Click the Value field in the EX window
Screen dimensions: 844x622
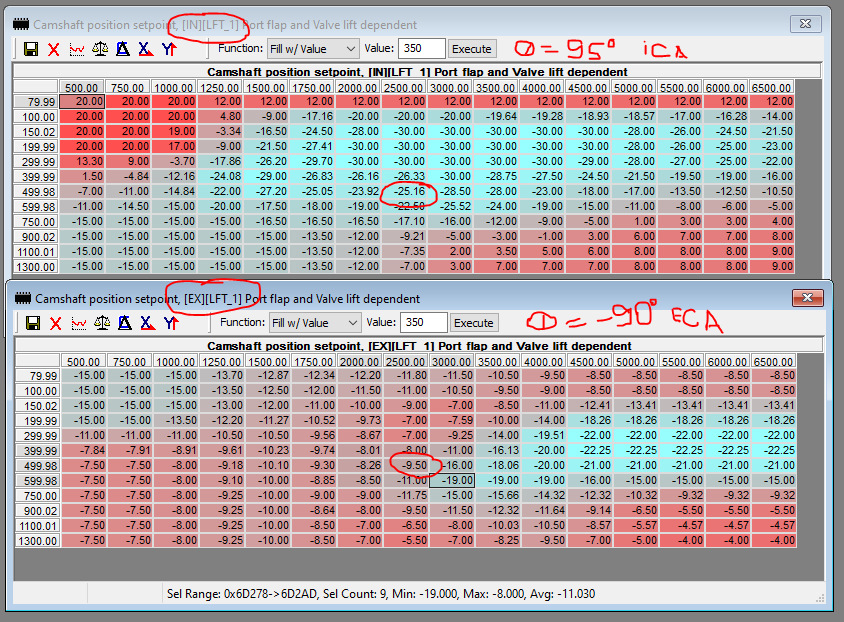tap(423, 323)
